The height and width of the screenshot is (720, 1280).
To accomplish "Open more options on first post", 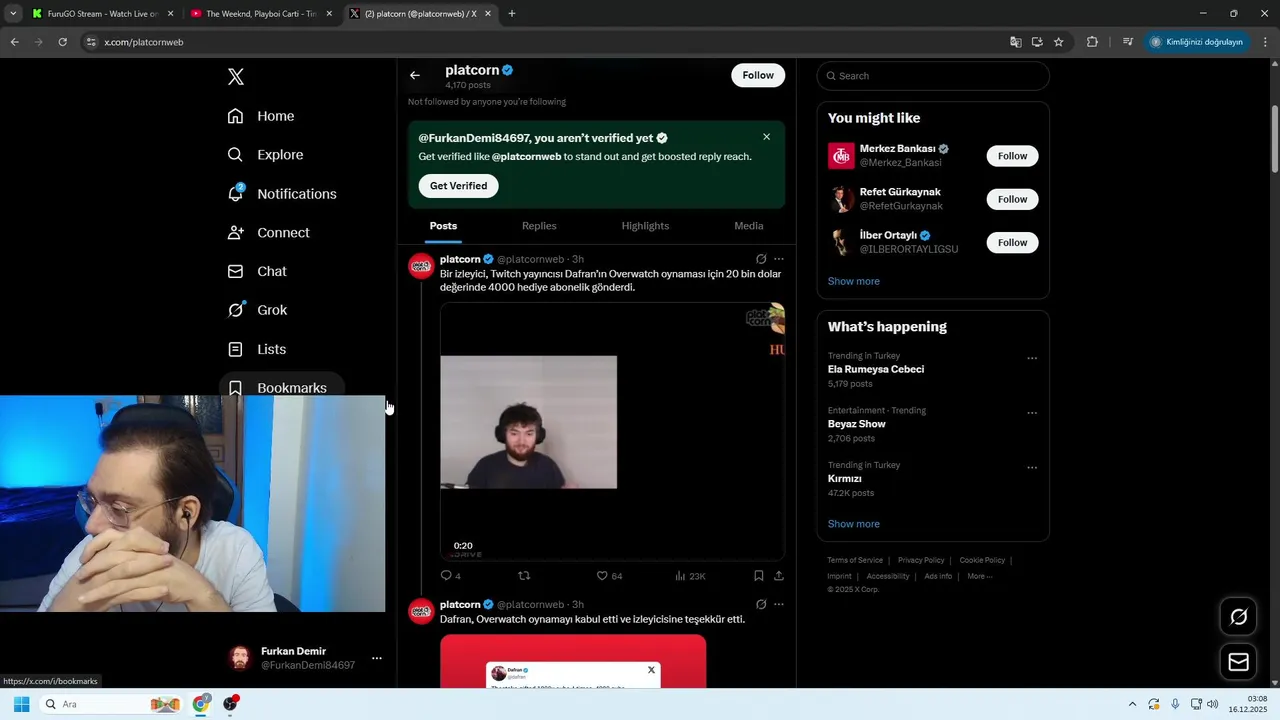I will click(779, 259).
